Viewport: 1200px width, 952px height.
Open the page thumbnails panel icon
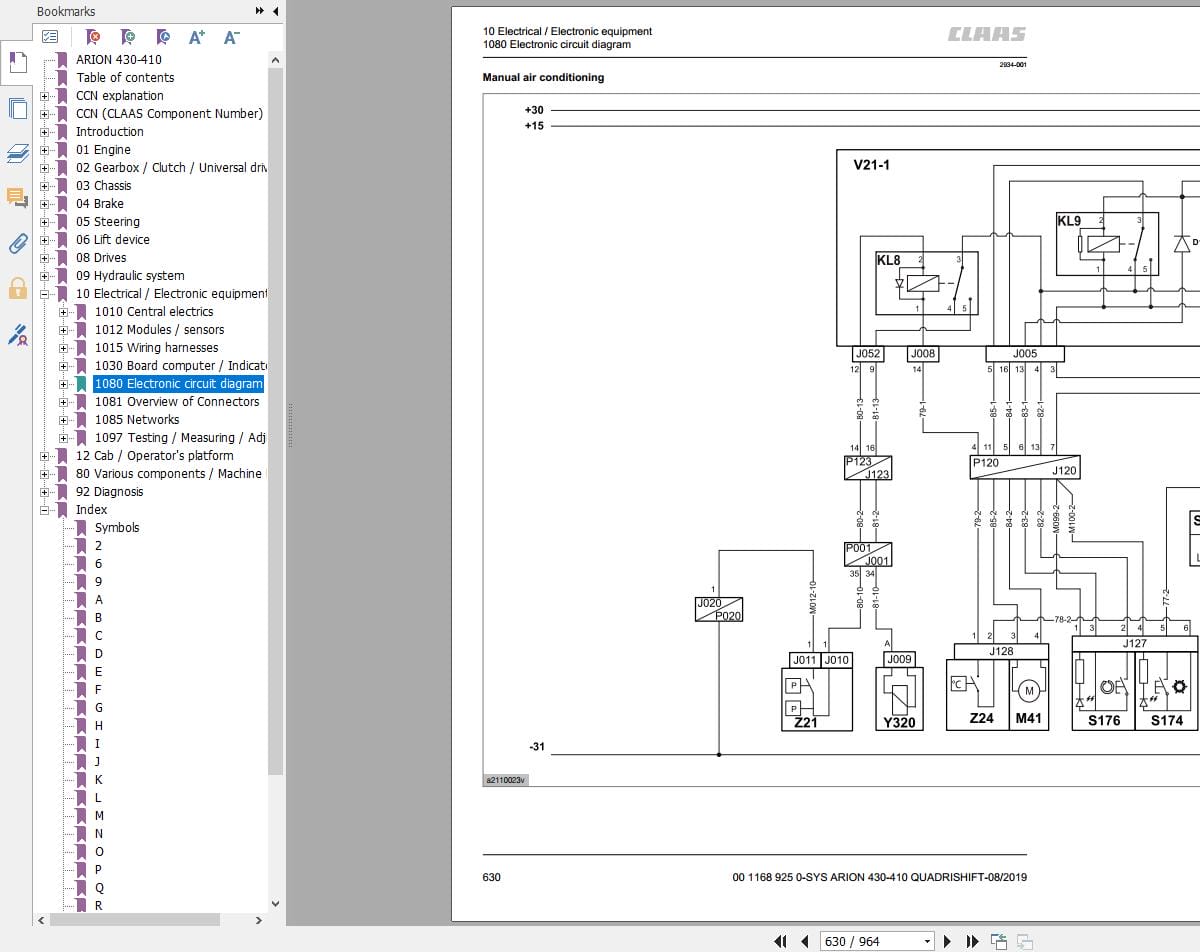(x=17, y=108)
